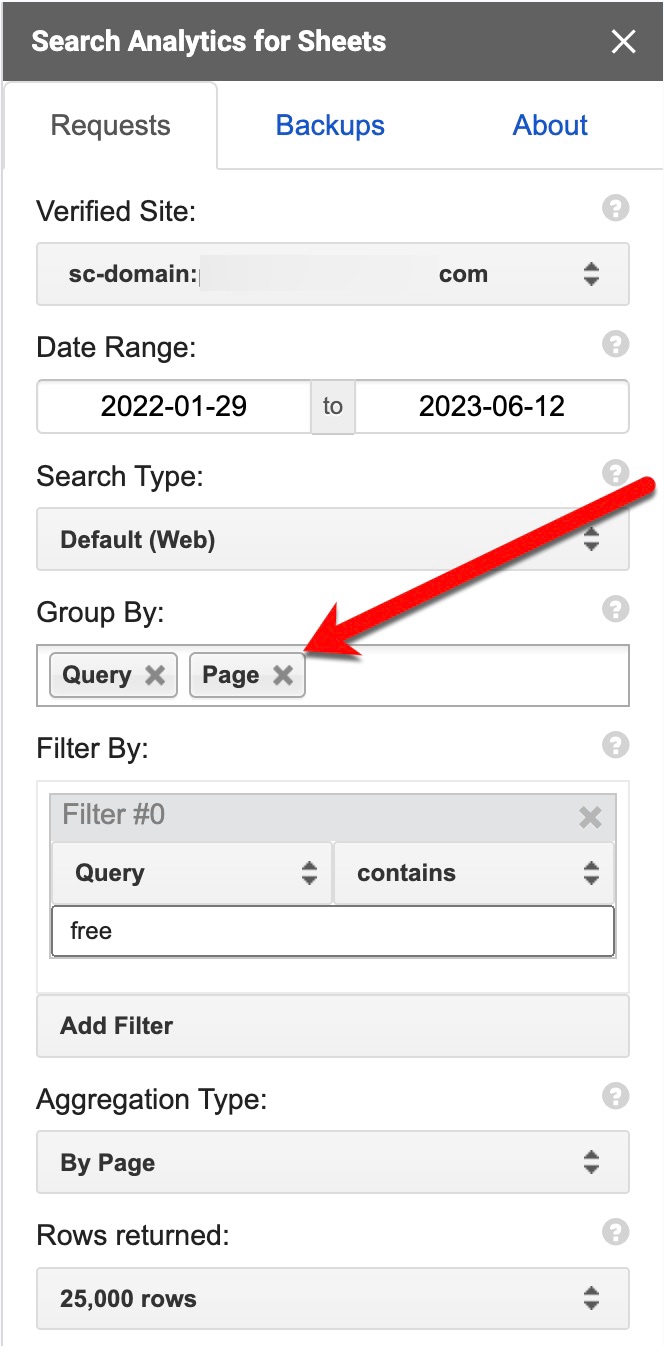
Task: Click help icon beside Group By
Action: click(x=616, y=609)
